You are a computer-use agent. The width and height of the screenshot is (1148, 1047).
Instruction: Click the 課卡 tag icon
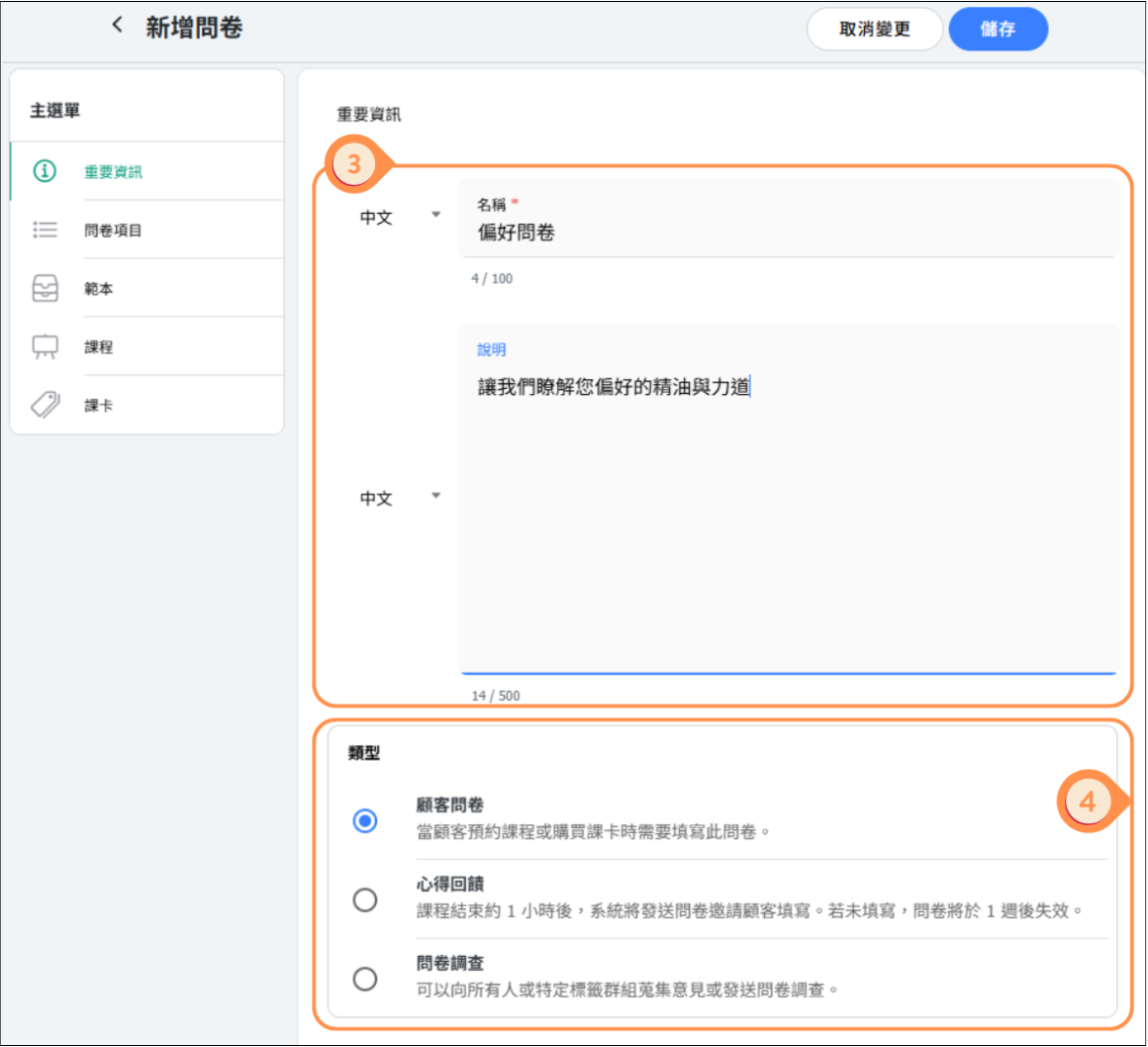click(46, 405)
